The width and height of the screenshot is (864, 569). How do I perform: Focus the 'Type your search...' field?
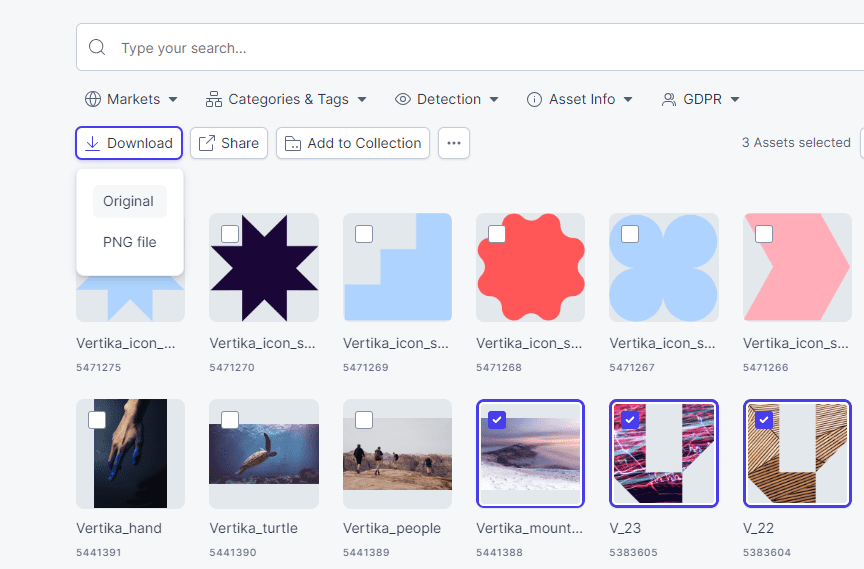point(470,47)
